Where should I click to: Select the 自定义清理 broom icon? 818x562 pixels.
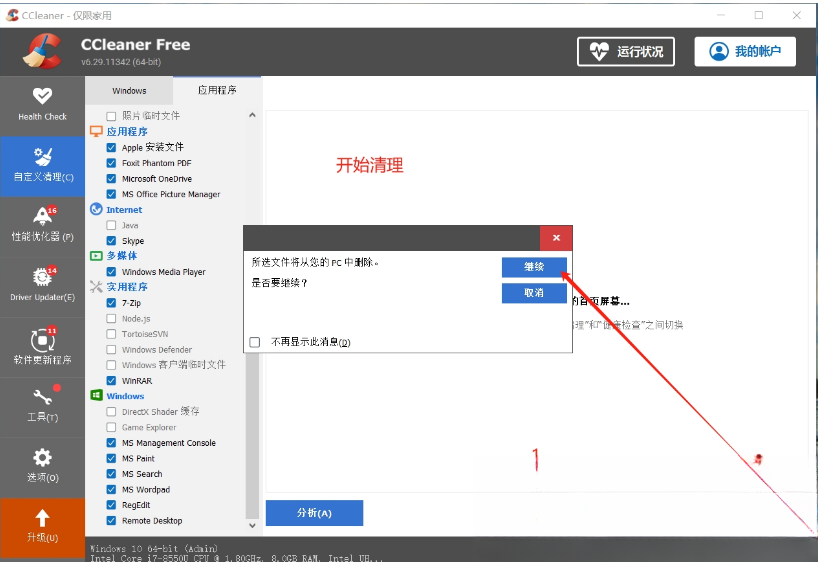(42, 156)
